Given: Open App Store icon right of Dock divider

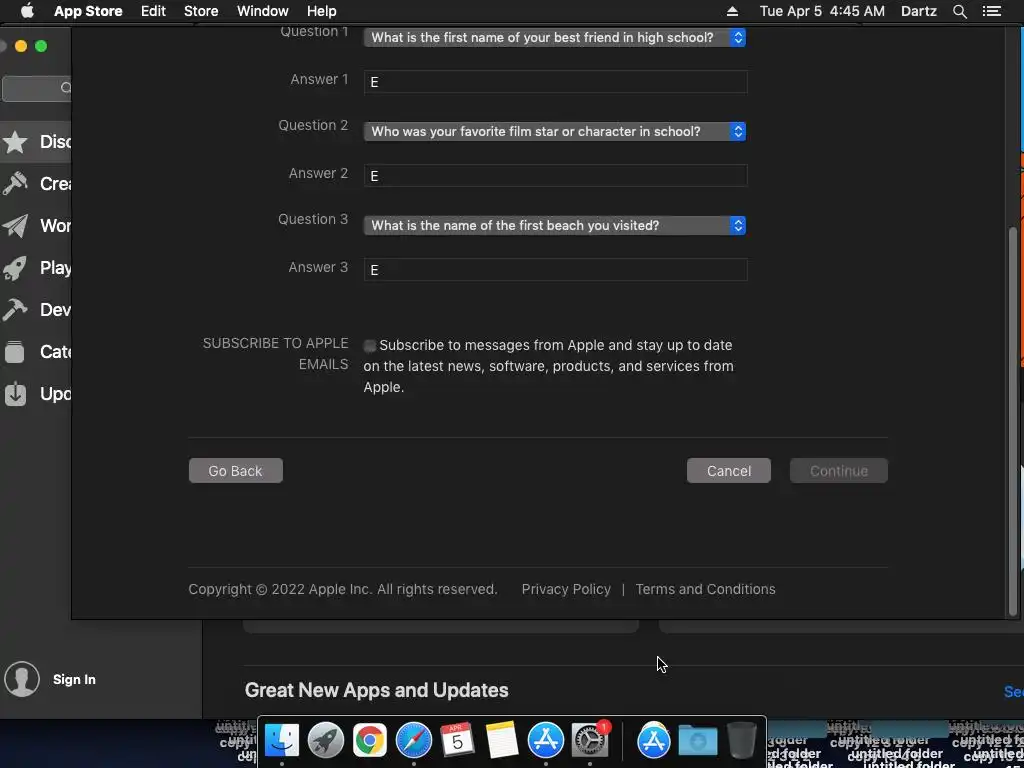Looking at the screenshot, I should (654, 741).
